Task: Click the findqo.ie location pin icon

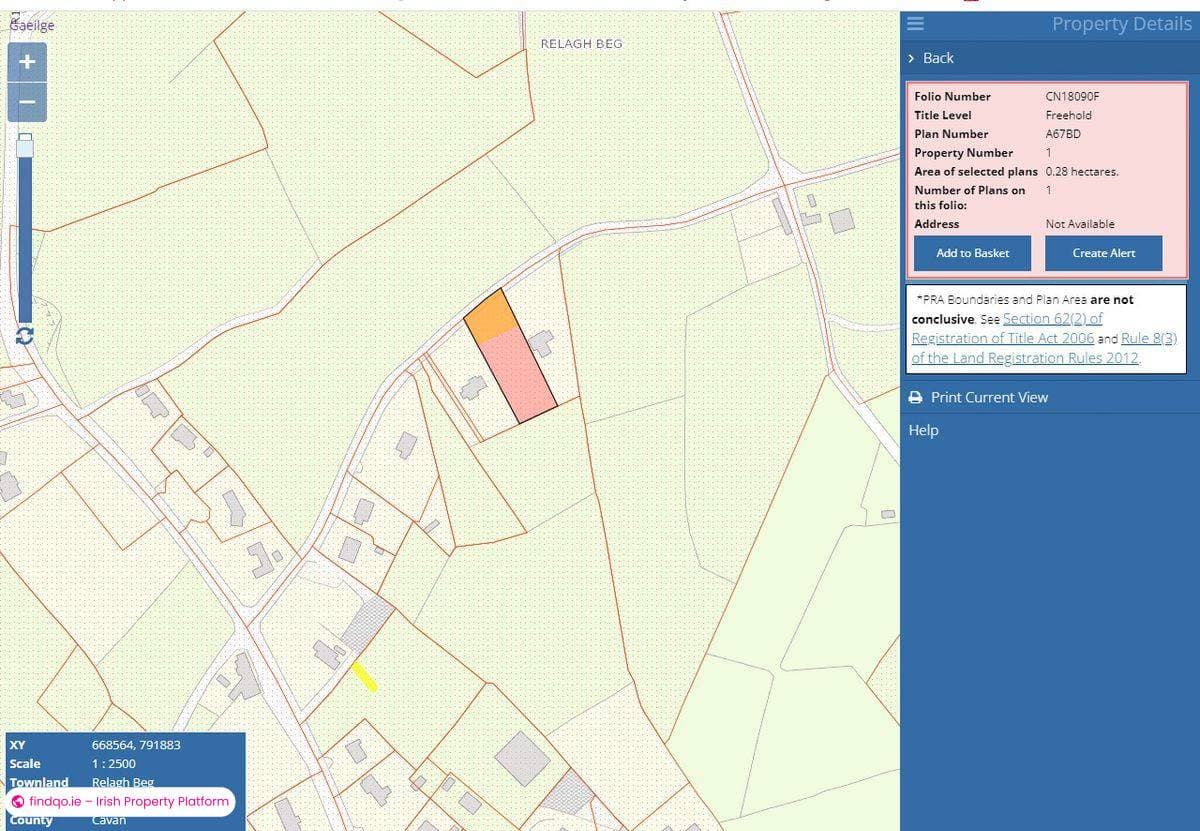Action: 17,801
